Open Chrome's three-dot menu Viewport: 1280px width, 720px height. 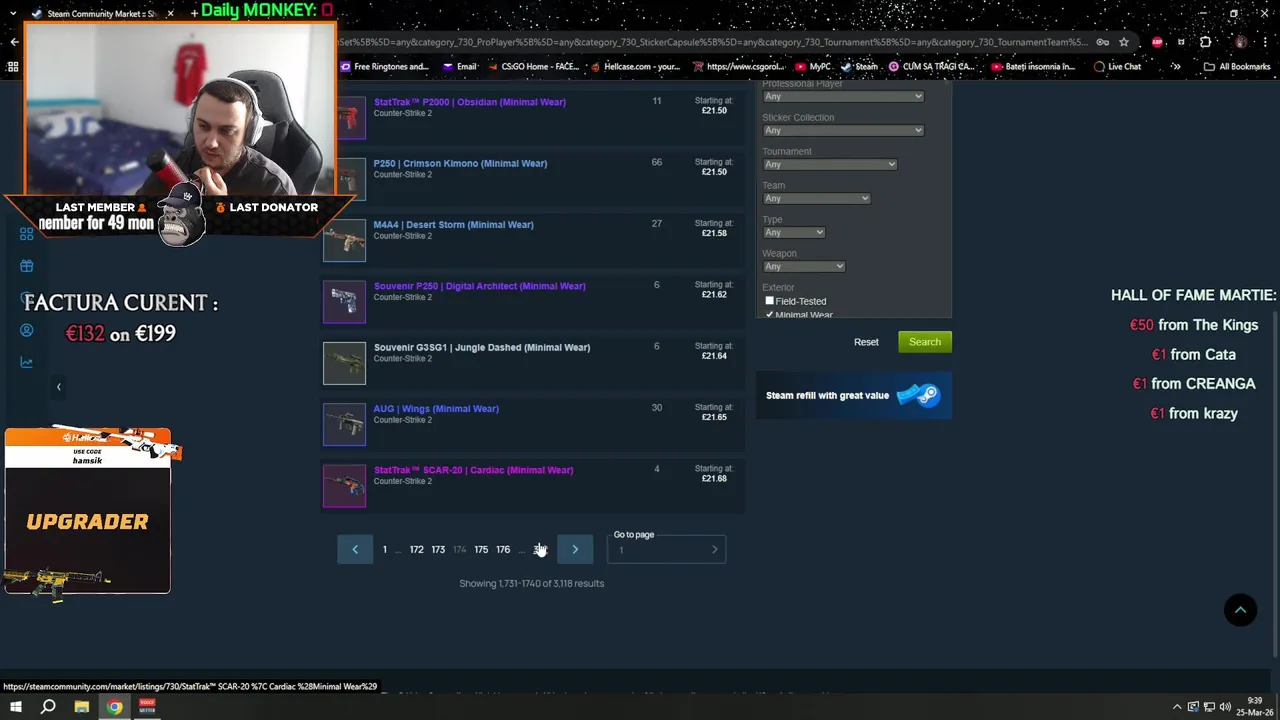tap(1267, 42)
